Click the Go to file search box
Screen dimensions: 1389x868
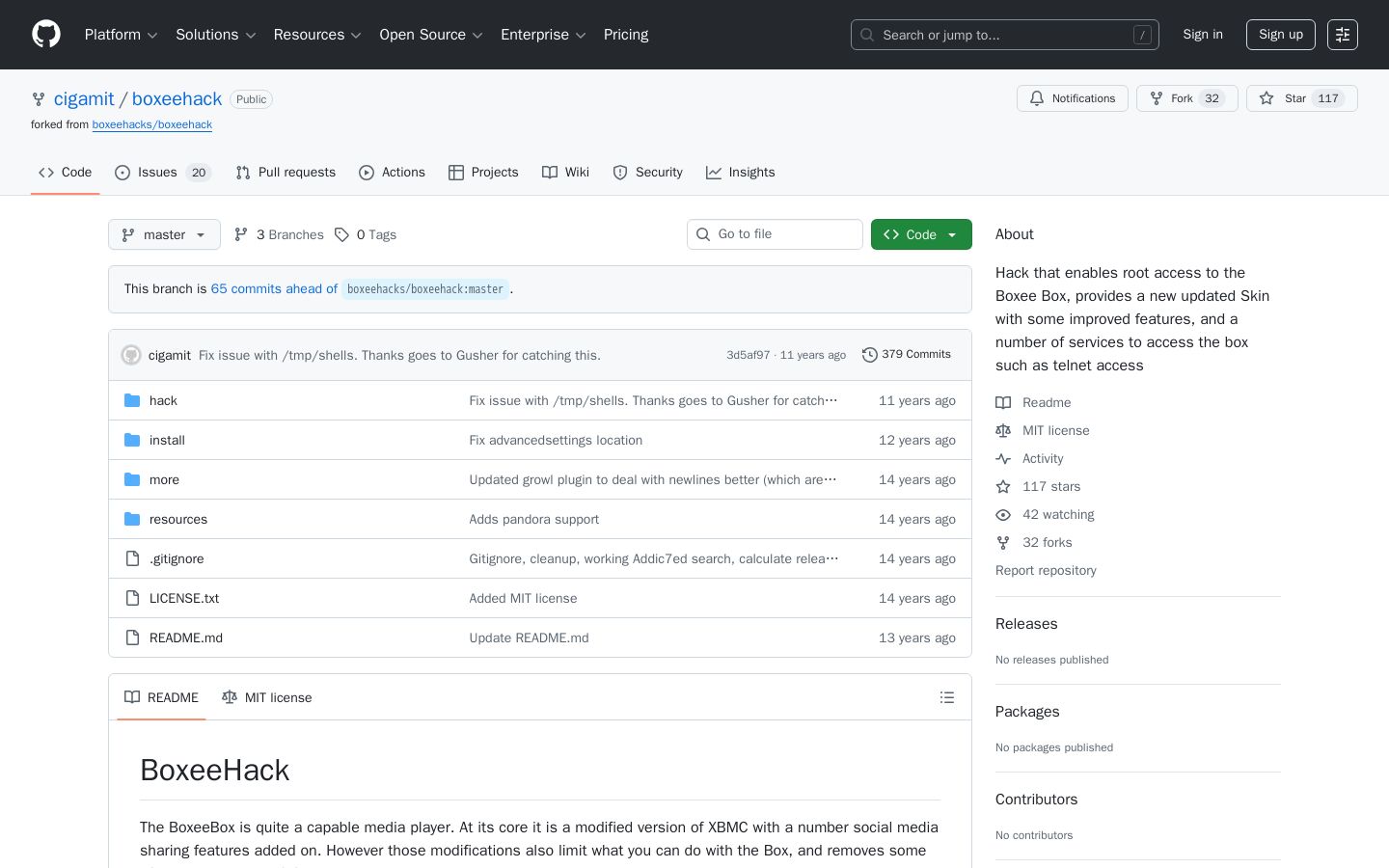(775, 234)
